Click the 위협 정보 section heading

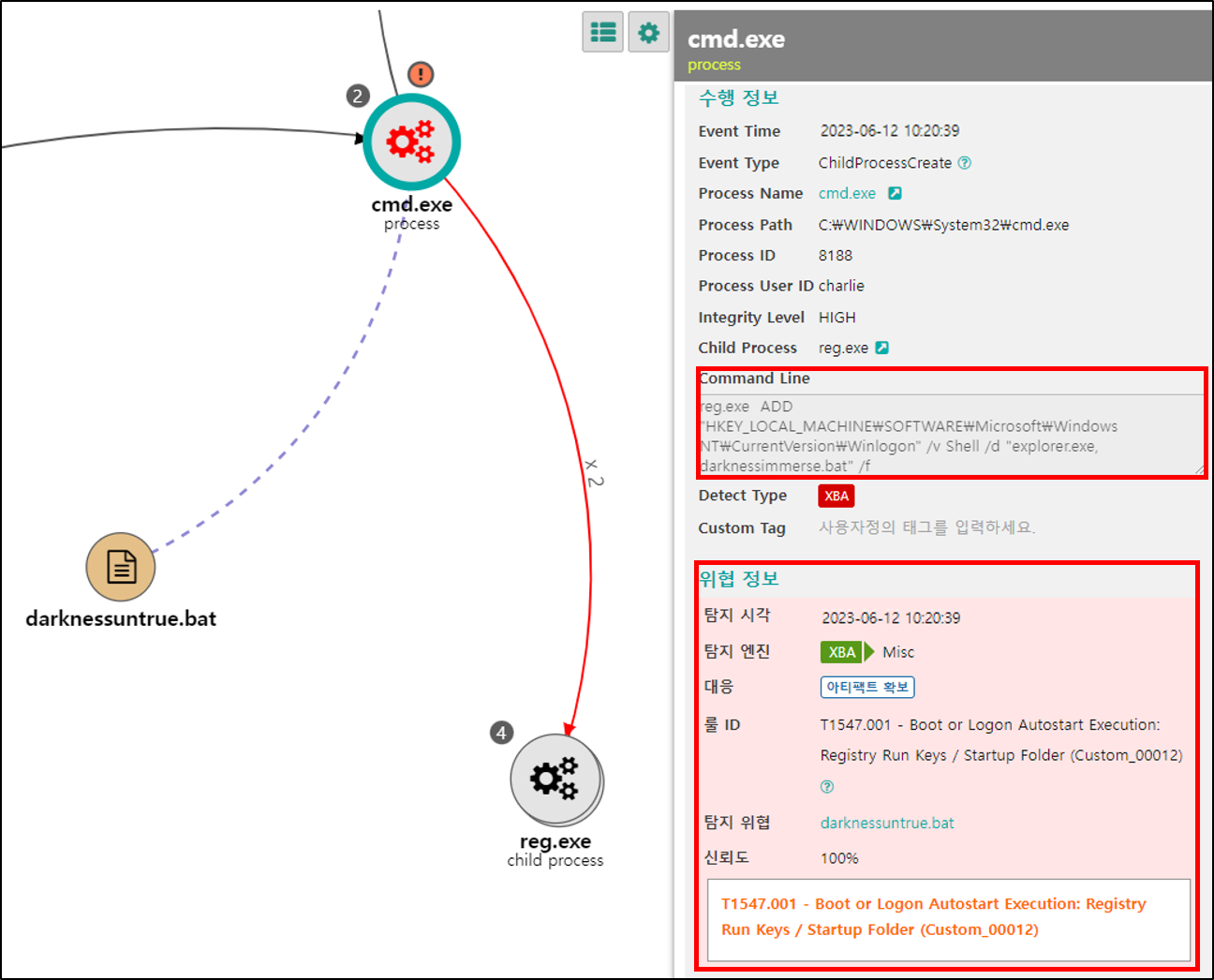(x=739, y=579)
